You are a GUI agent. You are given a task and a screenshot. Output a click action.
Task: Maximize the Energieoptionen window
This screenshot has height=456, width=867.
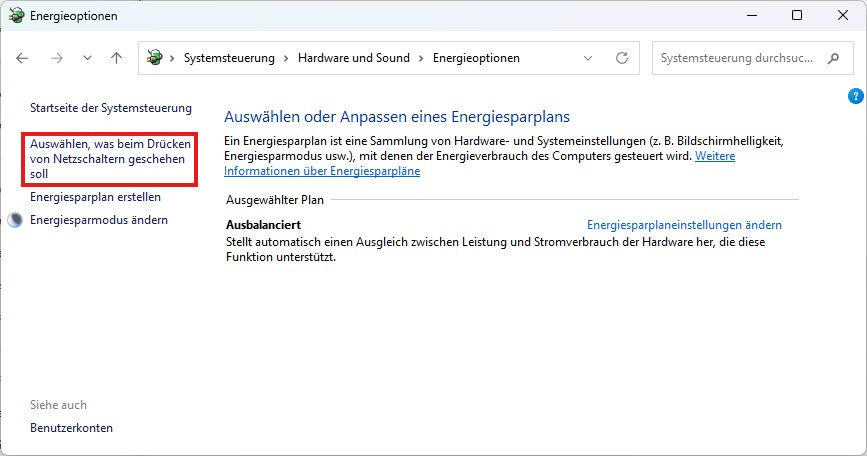(x=797, y=15)
